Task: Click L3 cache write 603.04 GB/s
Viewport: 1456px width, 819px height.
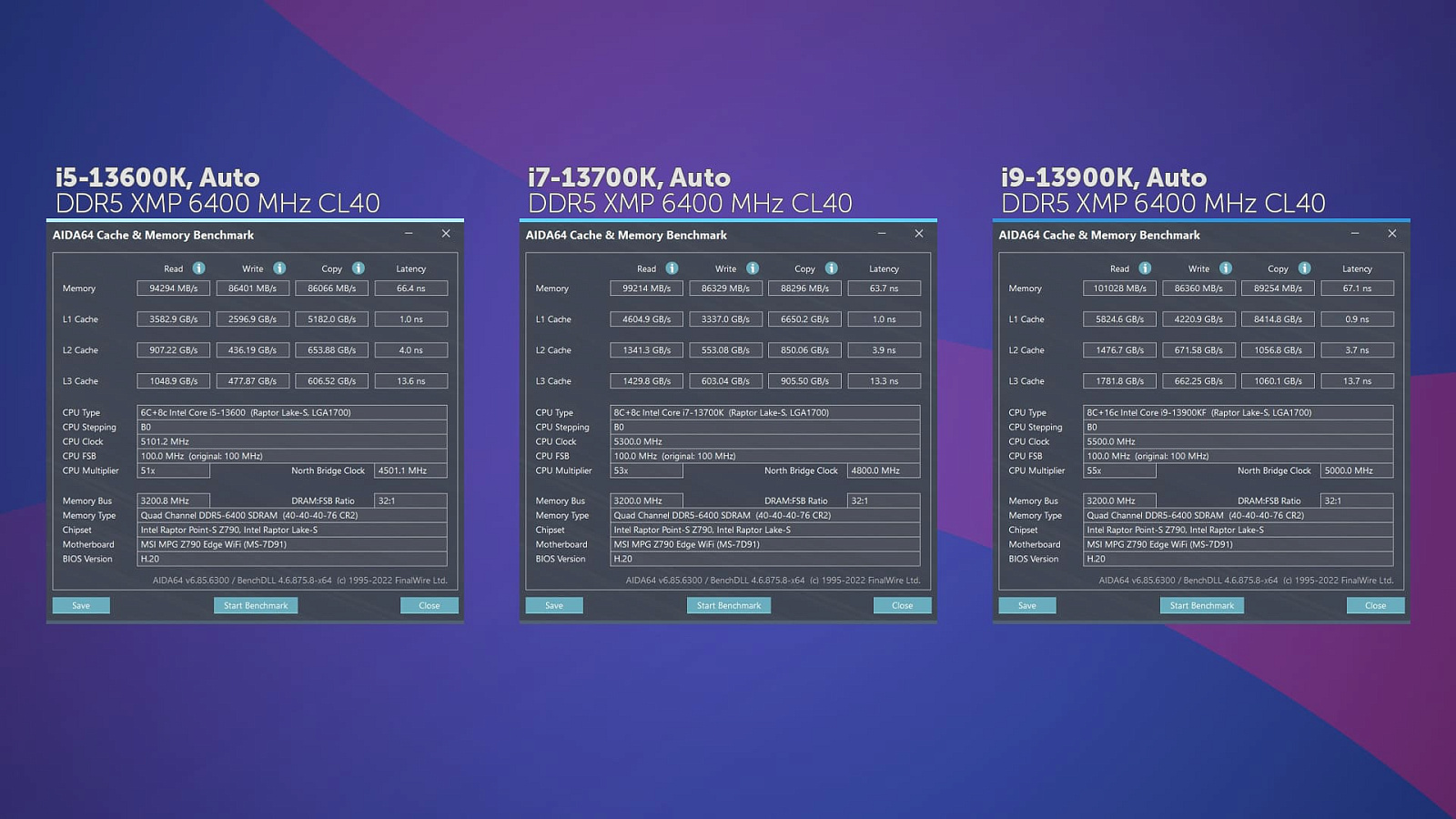Action: tap(726, 381)
